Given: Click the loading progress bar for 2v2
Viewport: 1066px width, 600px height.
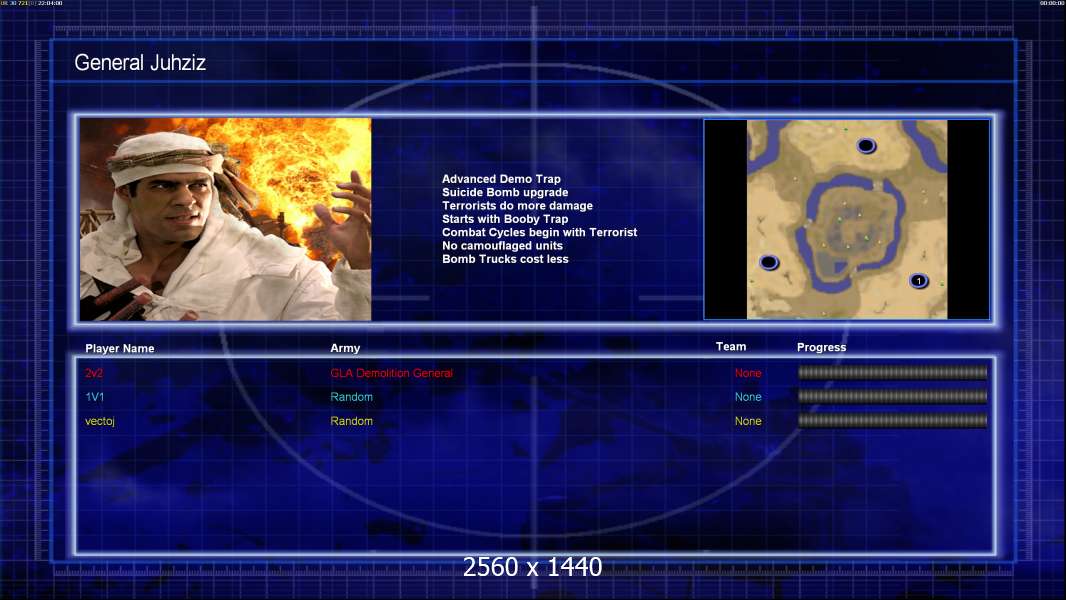Looking at the screenshot, I should point(893,372).
